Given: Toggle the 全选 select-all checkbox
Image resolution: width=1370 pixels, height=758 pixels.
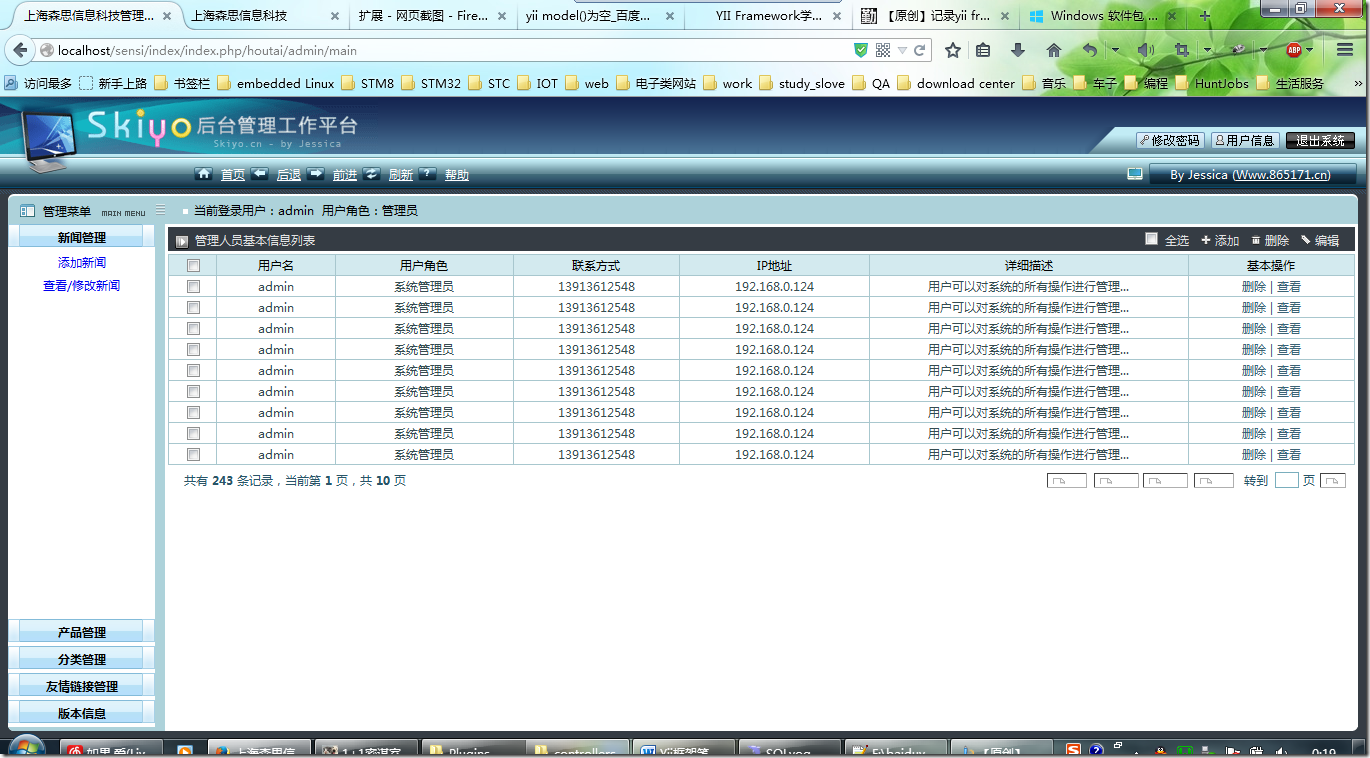Looking at the screenshot, I should click(x=1151, y=239).
